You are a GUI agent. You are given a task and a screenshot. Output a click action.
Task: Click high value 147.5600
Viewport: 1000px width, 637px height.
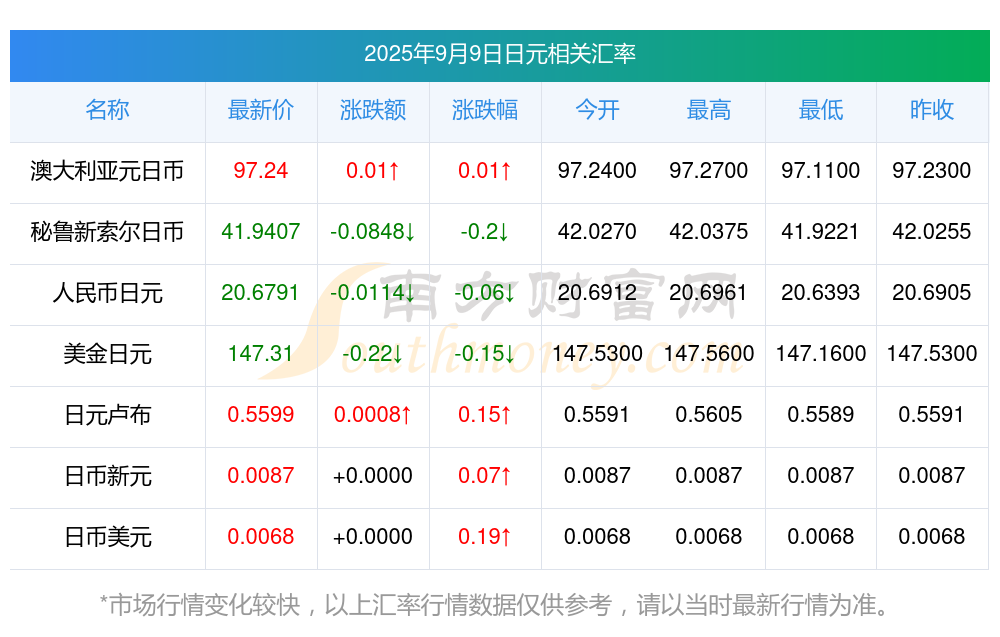(x=709, y=353)
